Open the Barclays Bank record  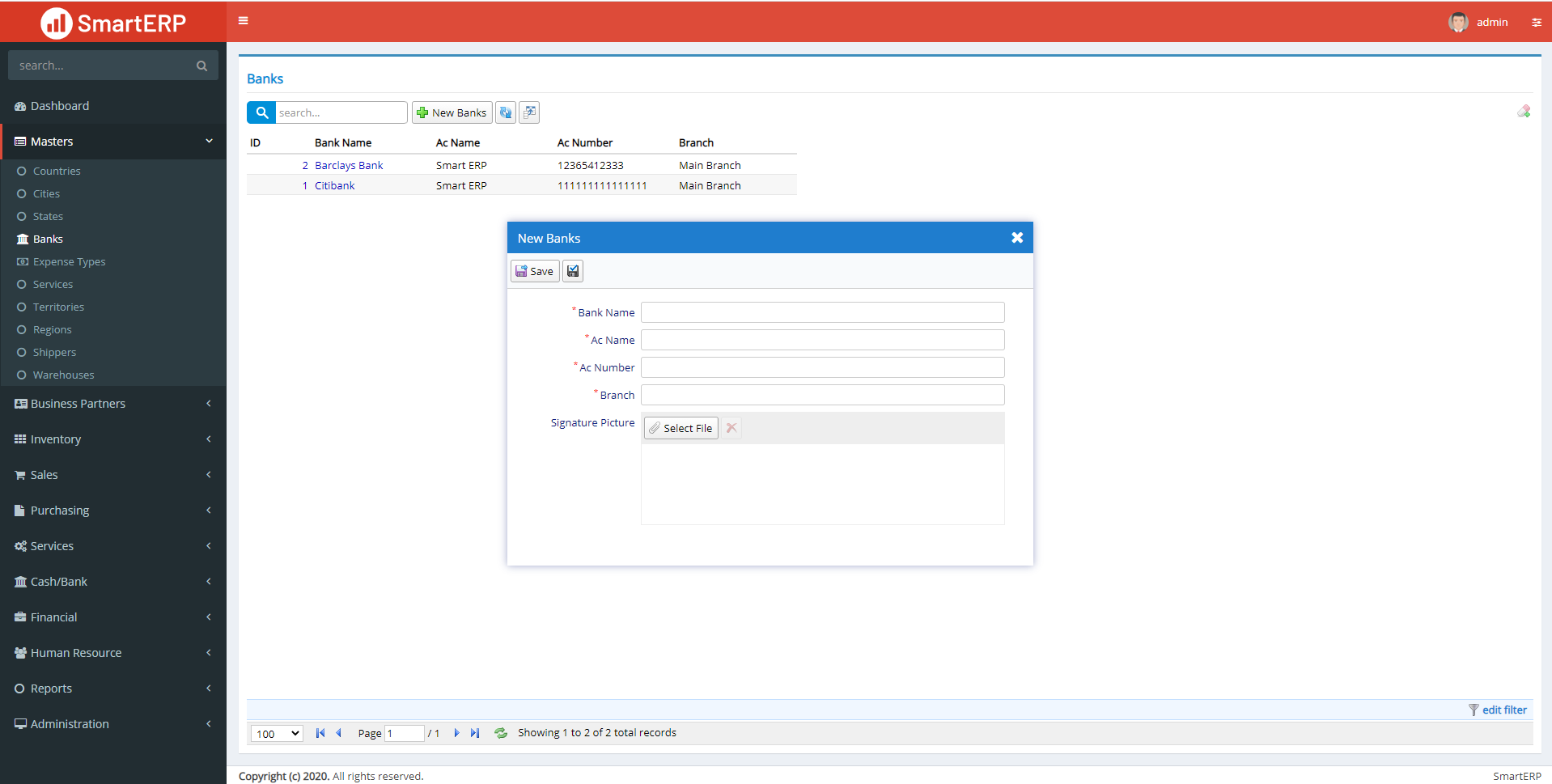(349, 165)
